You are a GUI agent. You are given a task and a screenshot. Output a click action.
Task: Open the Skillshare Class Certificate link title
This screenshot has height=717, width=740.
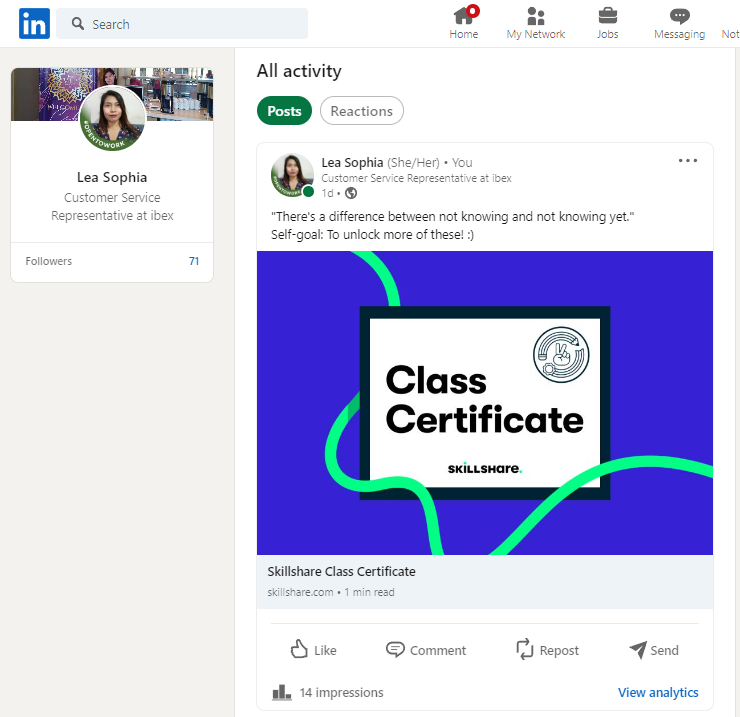point(341,572)
